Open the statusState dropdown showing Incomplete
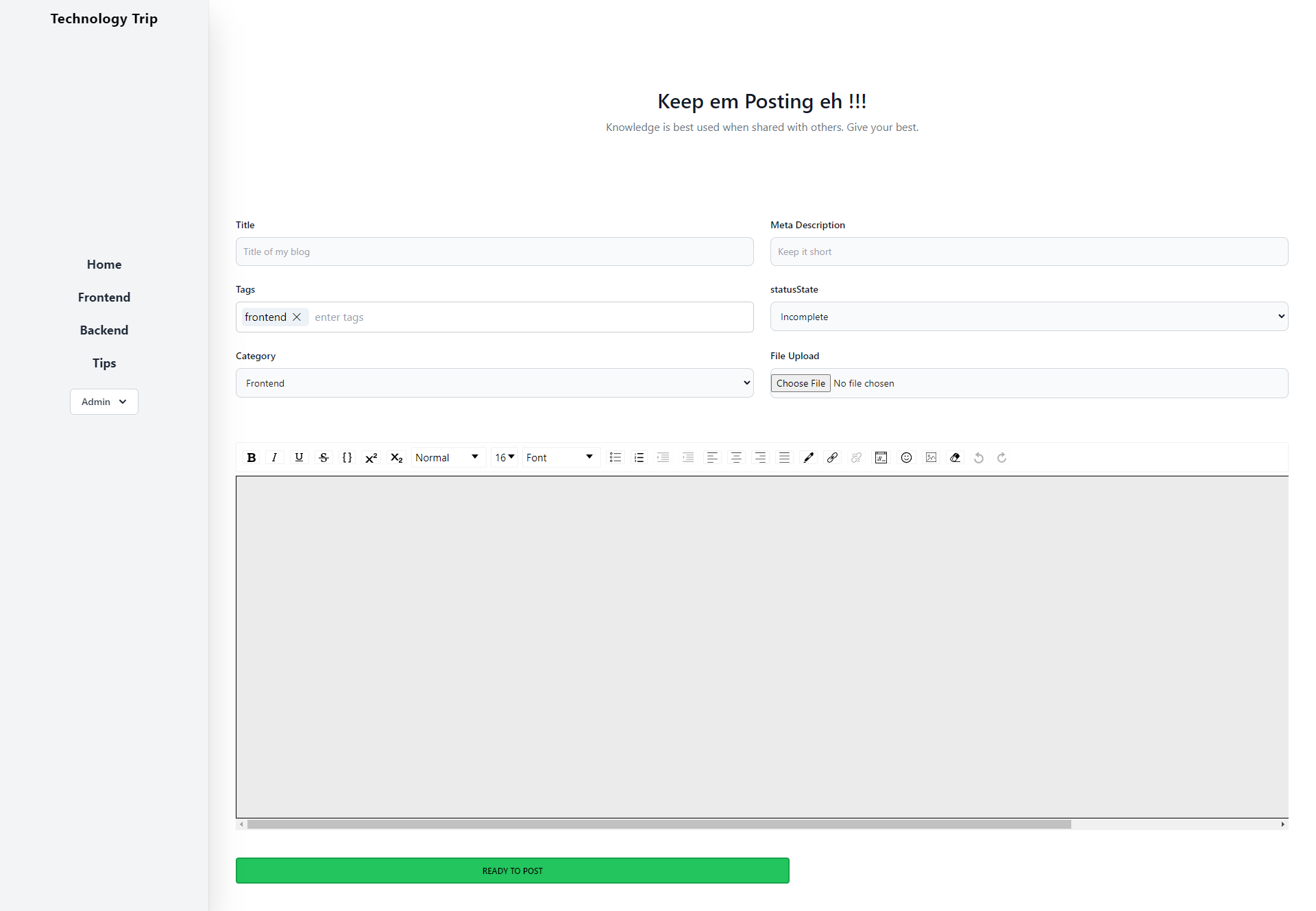Screen dimensions: 1316x911 (x=1028, y=316)
